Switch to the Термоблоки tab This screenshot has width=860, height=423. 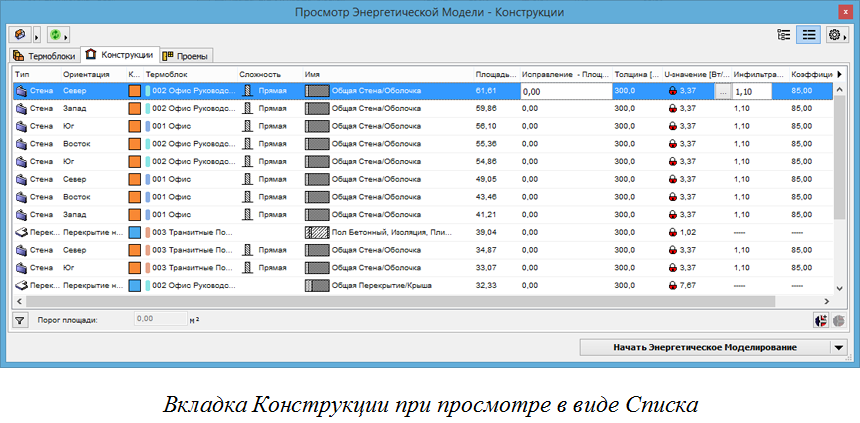tap(44, 55)
